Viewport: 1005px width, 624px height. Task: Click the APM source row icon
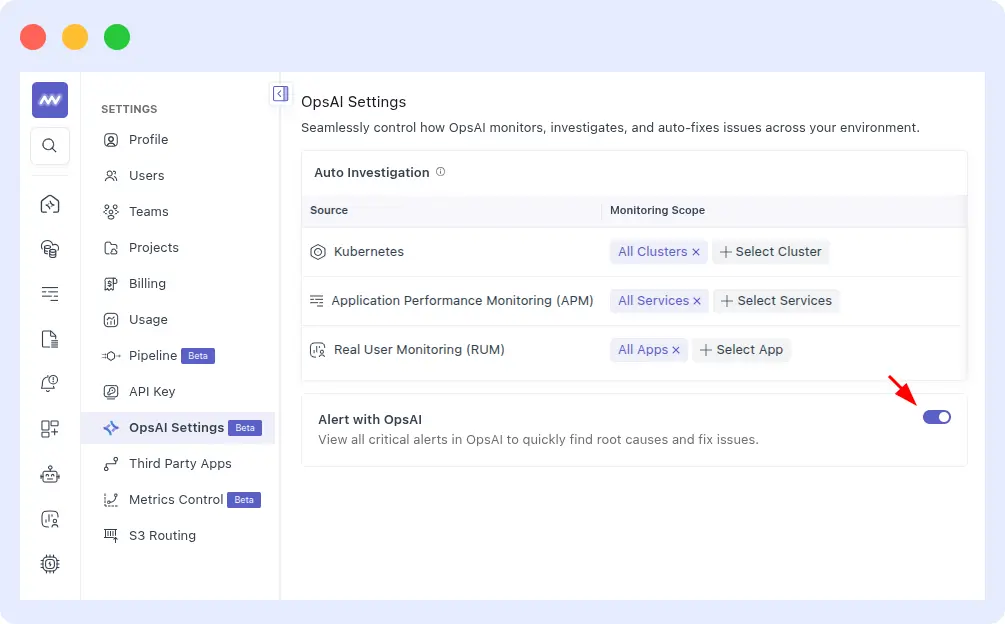(317, 300)
